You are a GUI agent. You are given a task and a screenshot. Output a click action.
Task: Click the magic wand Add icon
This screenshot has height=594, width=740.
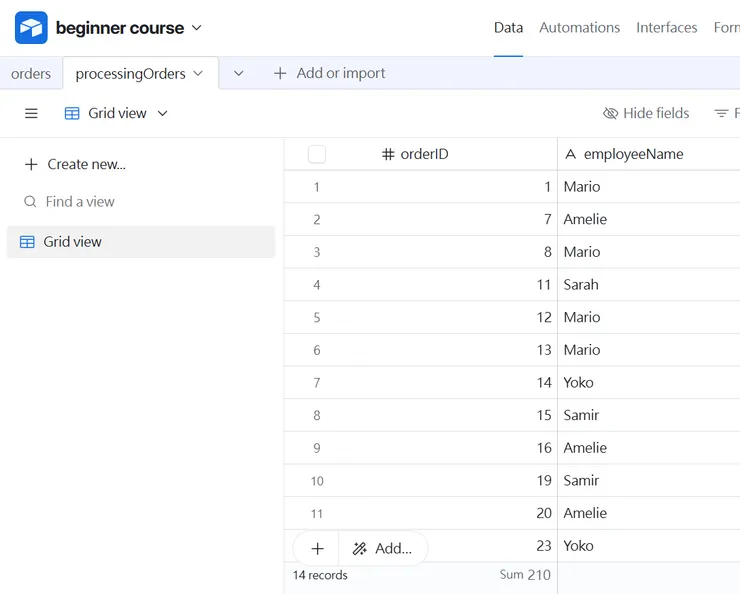[360, 548]
